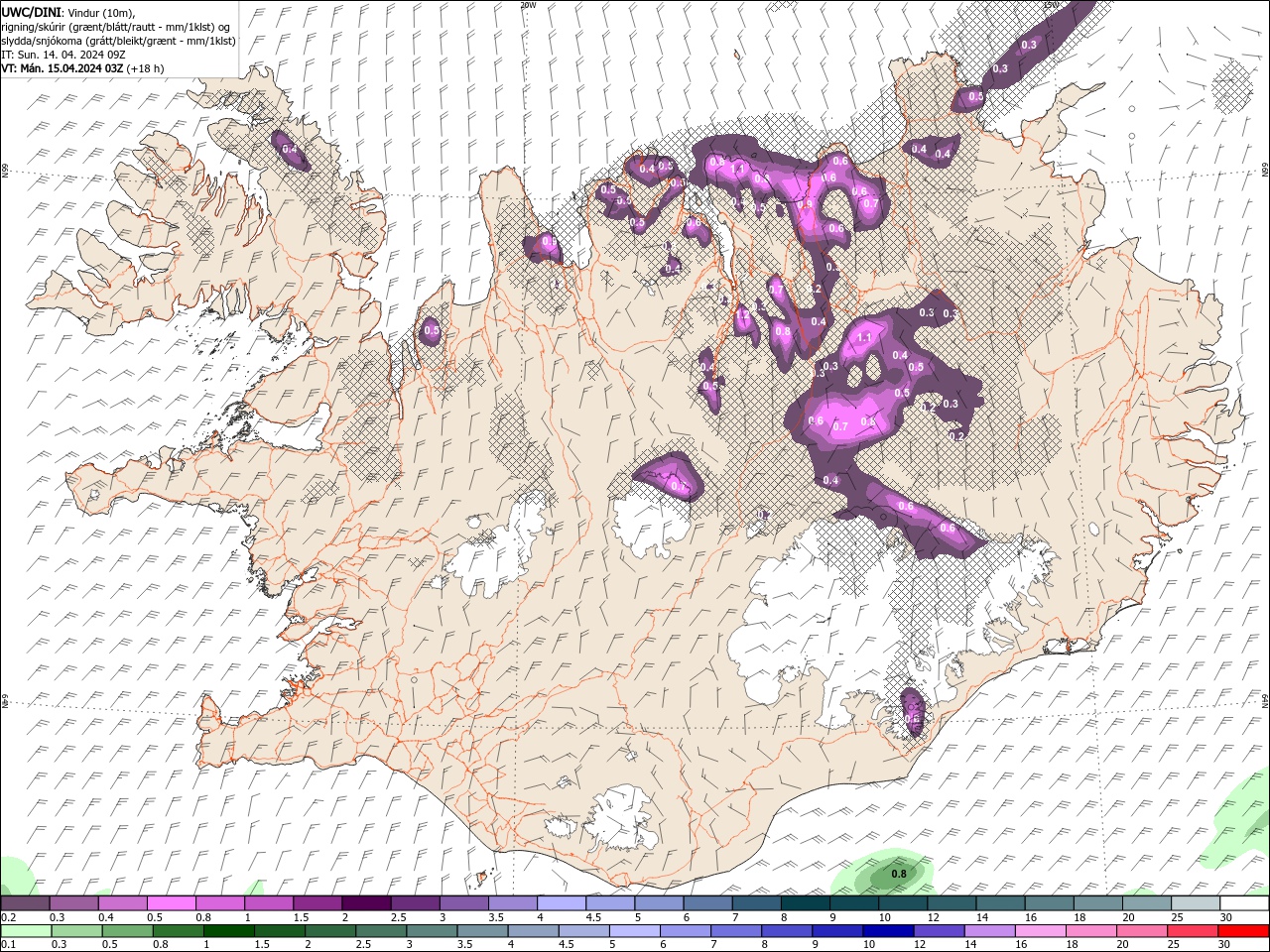Click the deep blue lower legend swatch at 10
Viewport: 1270px width, 952px height.
pos(887,931)
